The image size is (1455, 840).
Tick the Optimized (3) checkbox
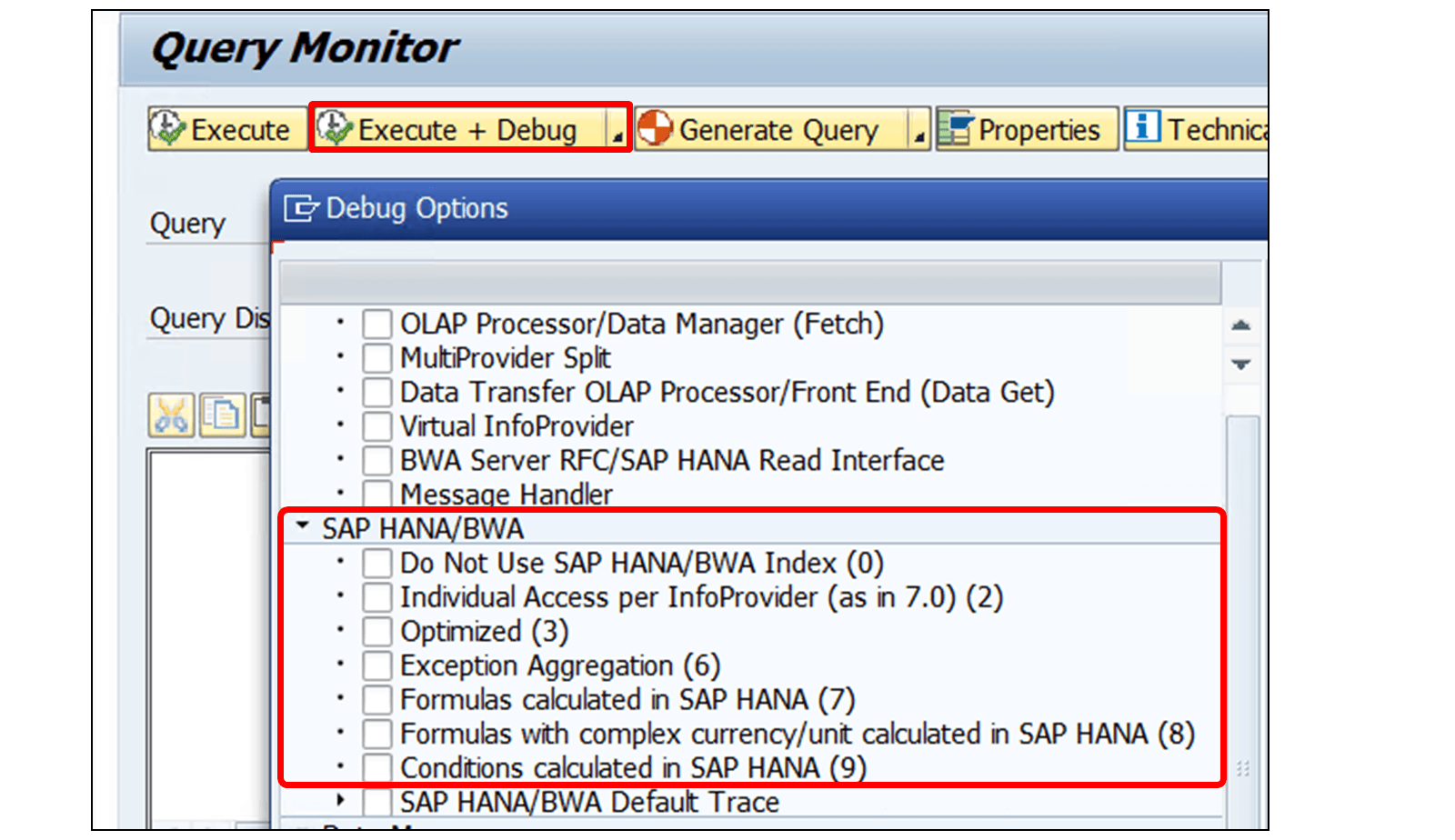coord(376,631)
